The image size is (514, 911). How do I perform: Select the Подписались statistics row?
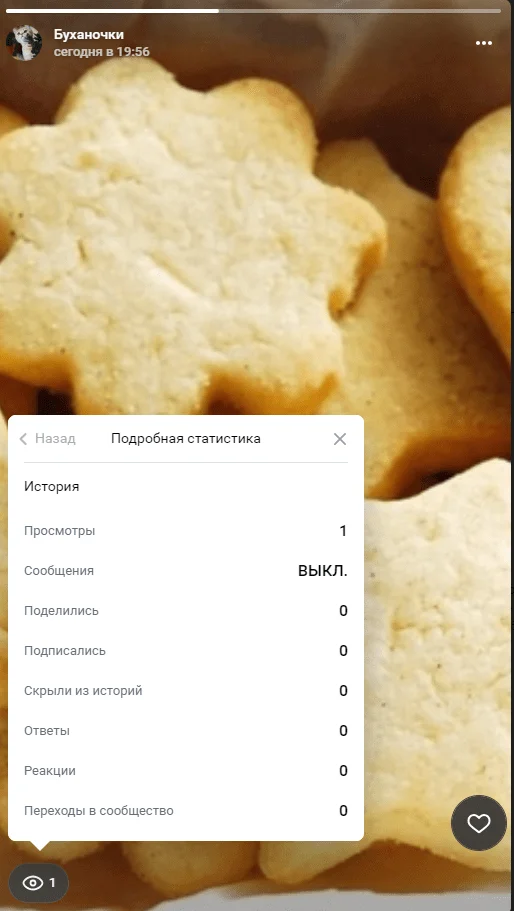186,651
